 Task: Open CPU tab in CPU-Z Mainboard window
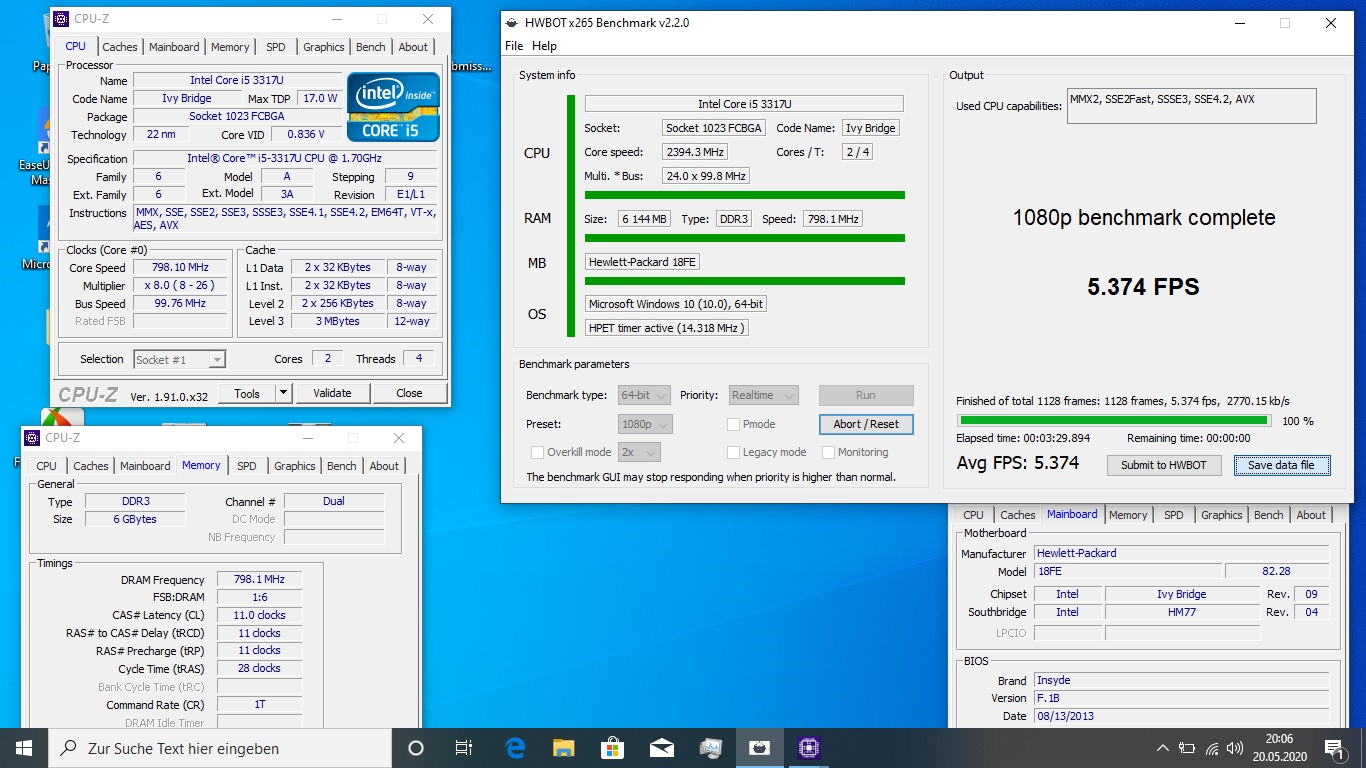[x=973, y=515]
